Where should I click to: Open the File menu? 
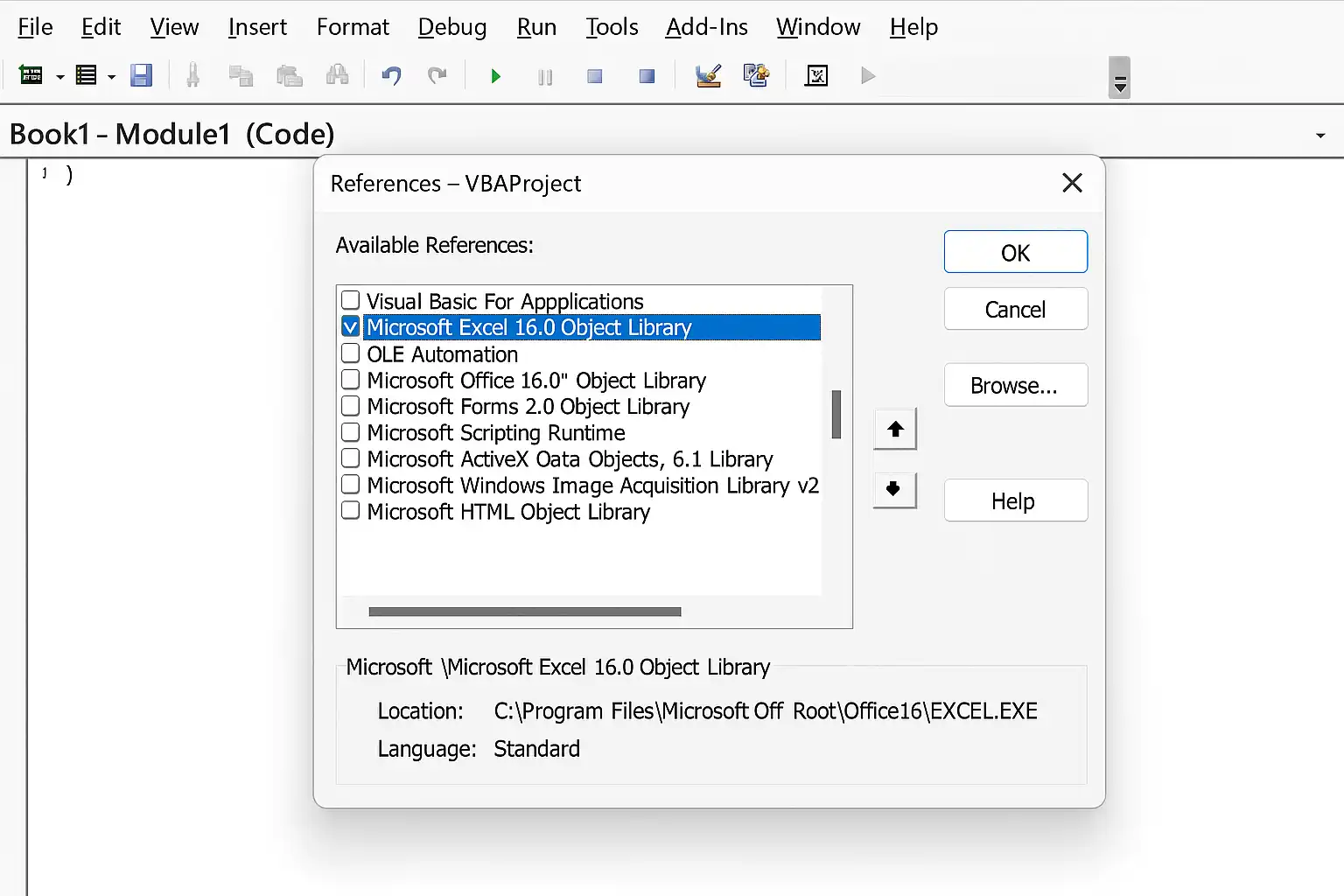(35, 27)
